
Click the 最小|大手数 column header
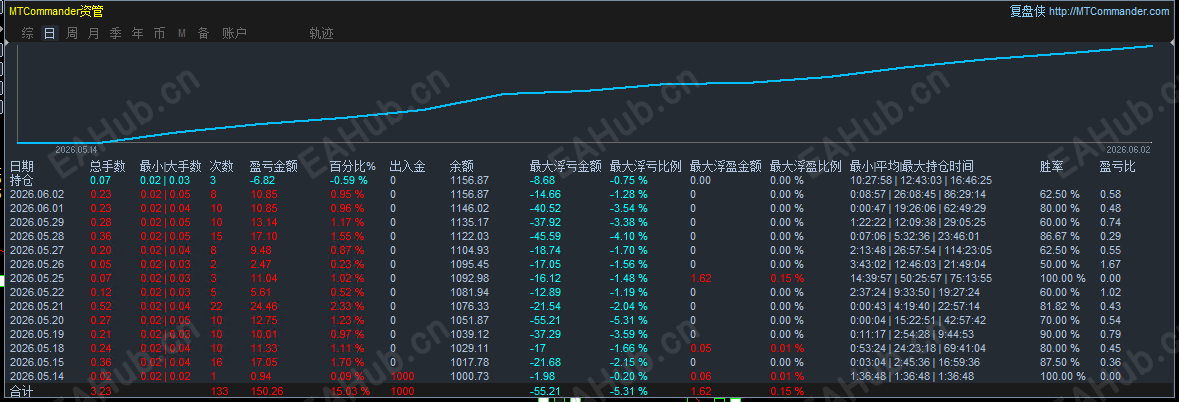[x=171, y=166]
